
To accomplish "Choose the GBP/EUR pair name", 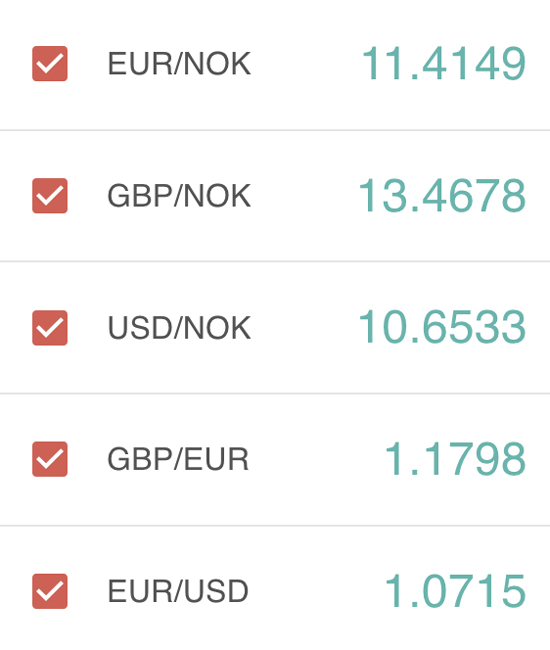I will 178,460.
